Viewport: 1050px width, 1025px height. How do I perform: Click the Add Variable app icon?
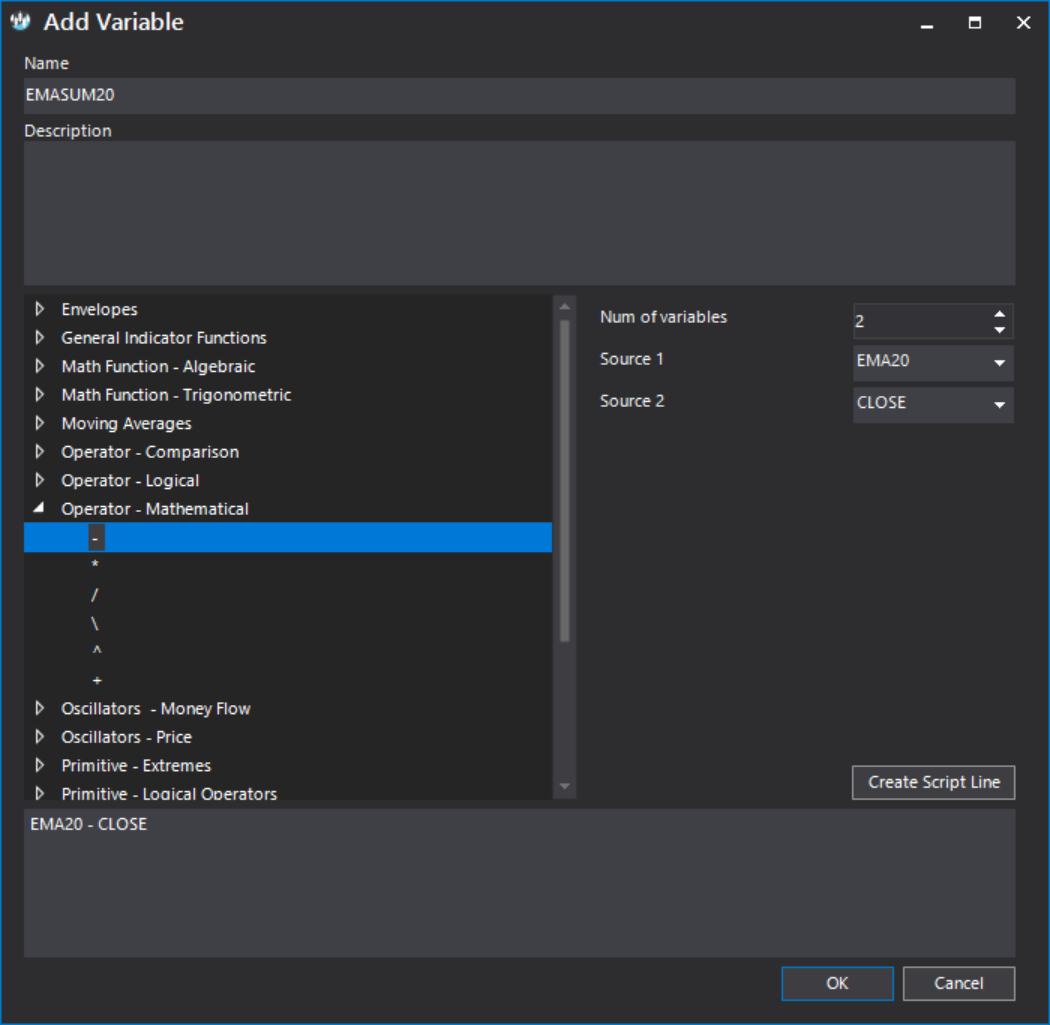[21, 21]
